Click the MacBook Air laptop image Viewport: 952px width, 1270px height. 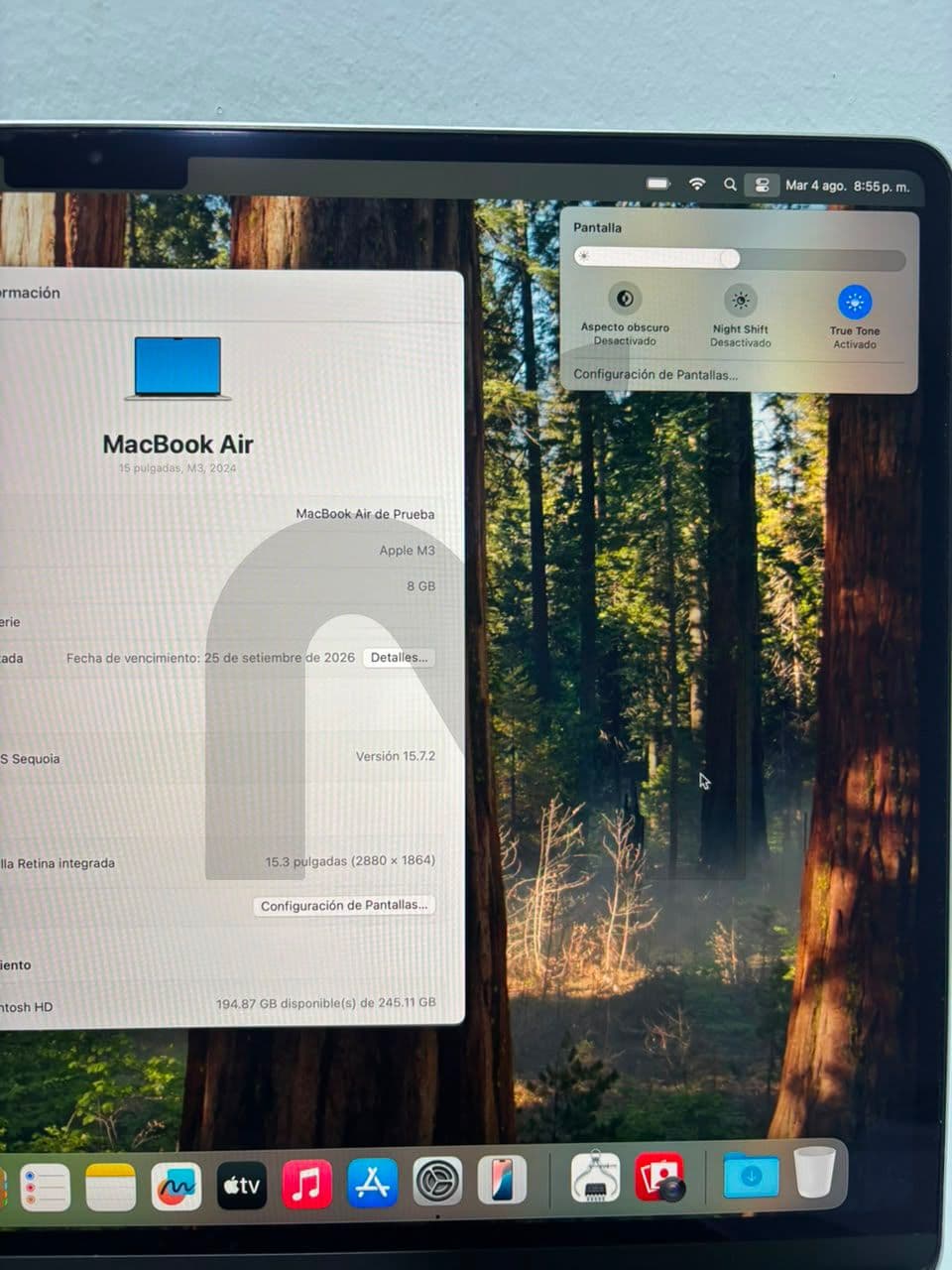(x=178, y=368)
